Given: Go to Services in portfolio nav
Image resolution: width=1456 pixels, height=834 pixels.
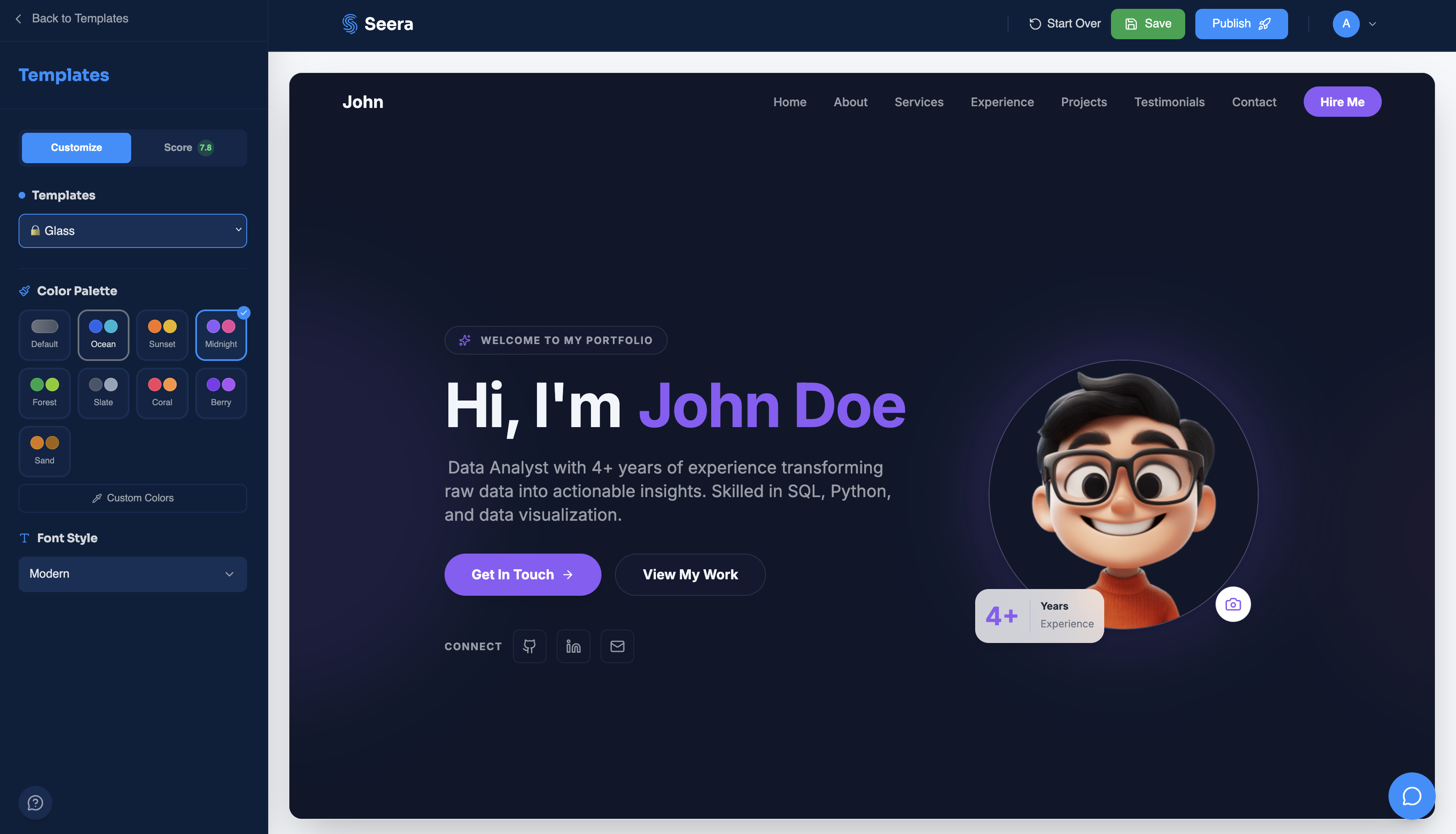Looking at the screenshot, I should pos(919,102).
